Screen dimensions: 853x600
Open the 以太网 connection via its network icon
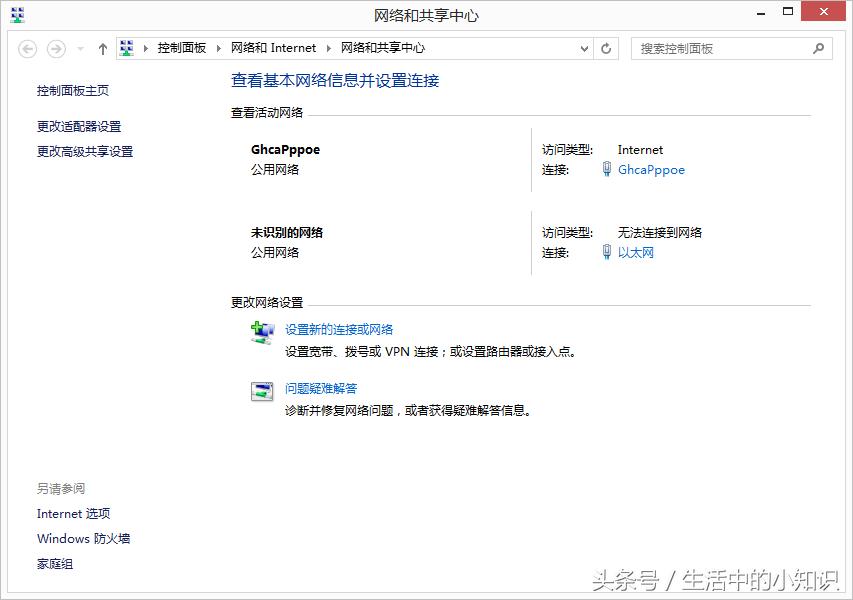tap(608, 252)
